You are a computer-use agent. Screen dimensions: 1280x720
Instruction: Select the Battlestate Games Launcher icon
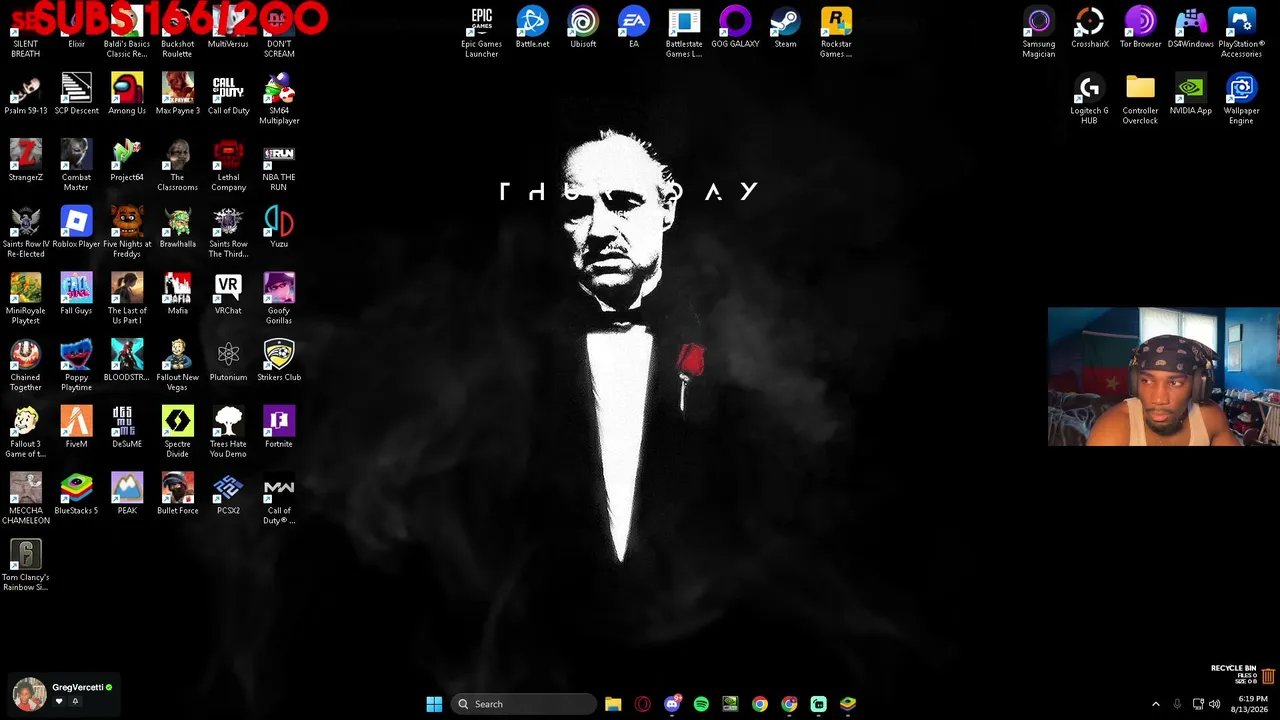coord(684,32)
